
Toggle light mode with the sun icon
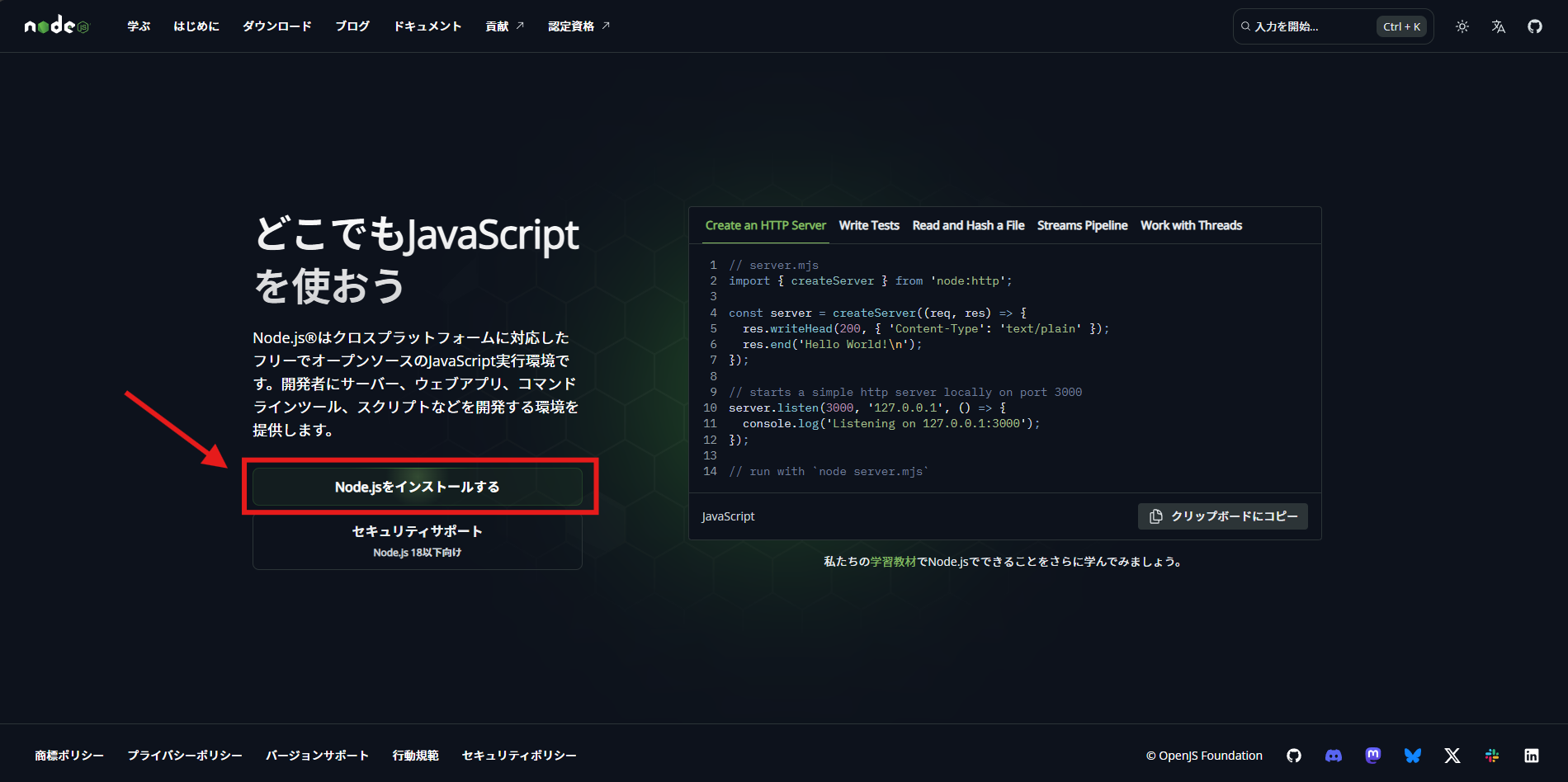point(1462,26)
